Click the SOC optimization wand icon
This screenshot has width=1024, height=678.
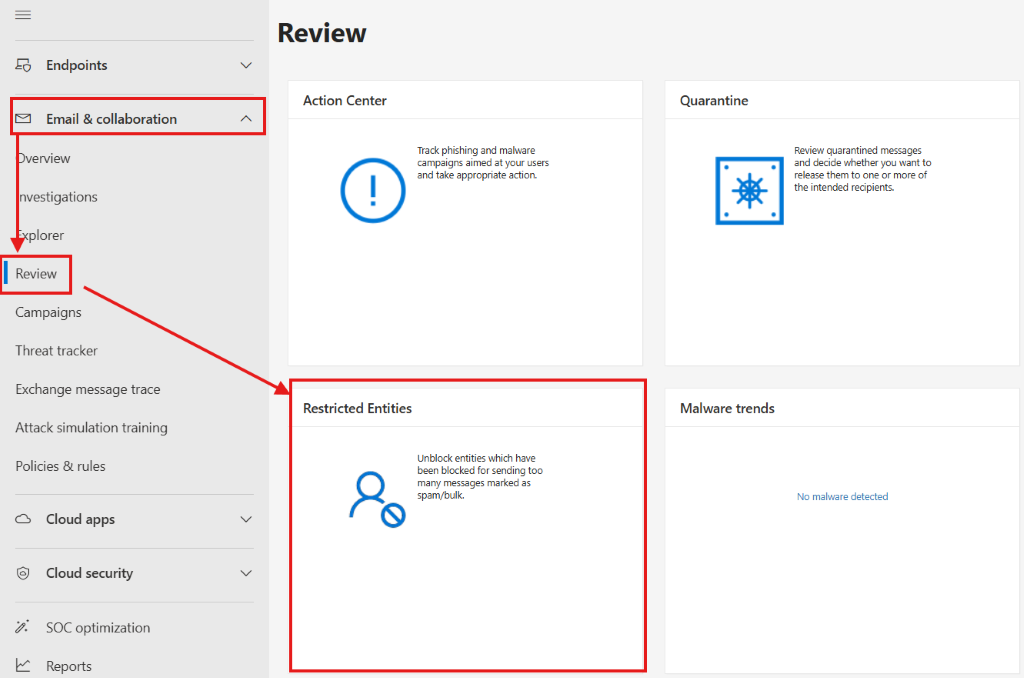22,627
